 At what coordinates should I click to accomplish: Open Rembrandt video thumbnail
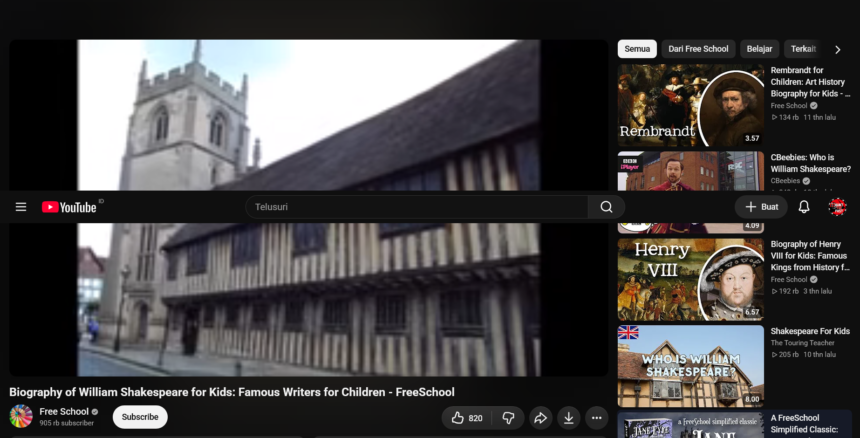coord(691,105)
